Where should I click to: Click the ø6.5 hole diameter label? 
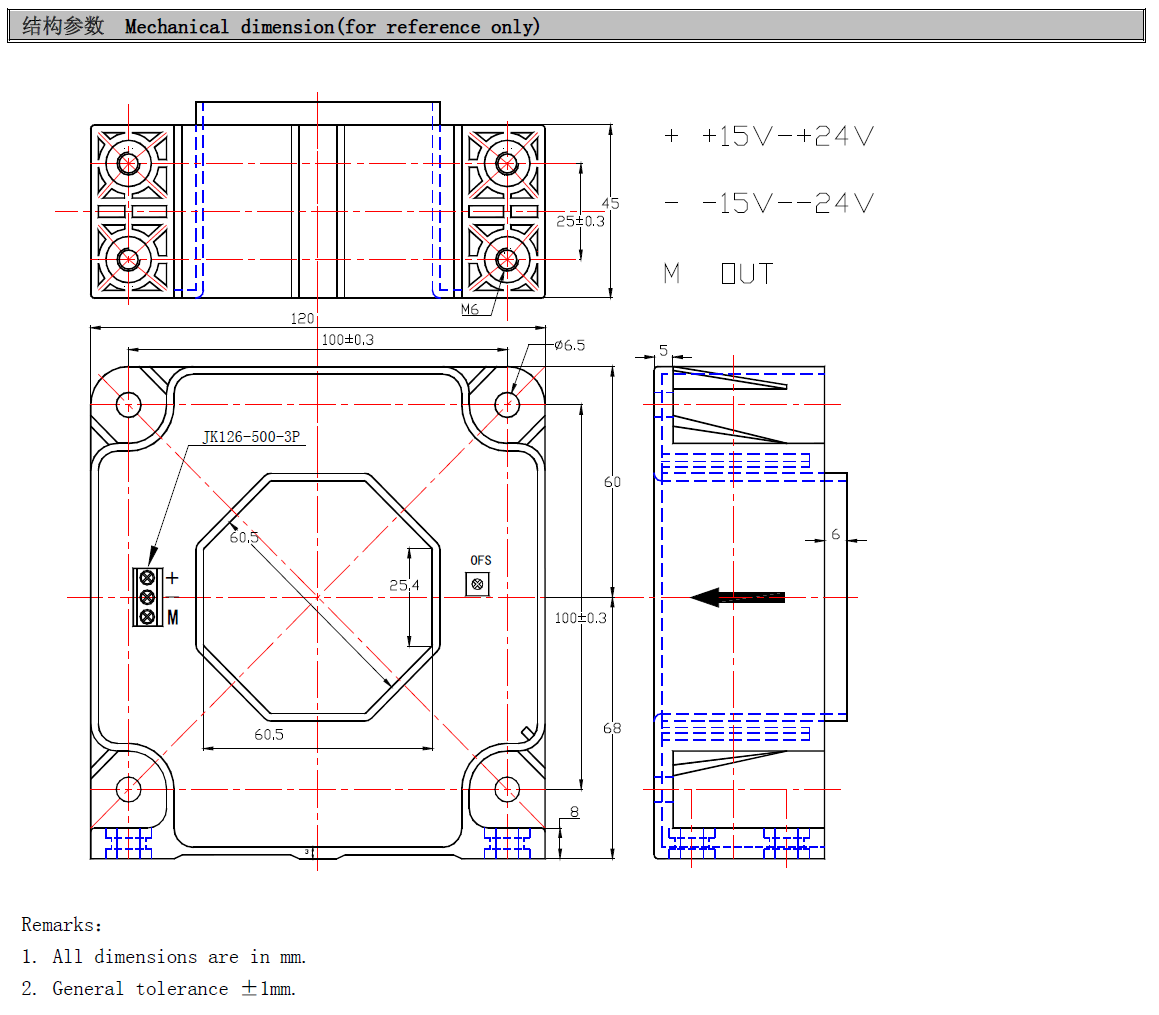pyautogui.click(x=569, y=345)
